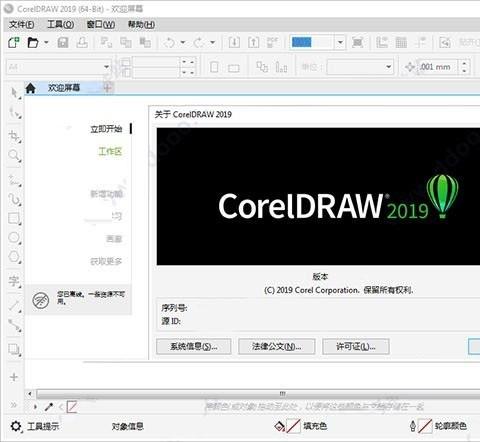Select the Polygon tool

(x=14, y=257)
